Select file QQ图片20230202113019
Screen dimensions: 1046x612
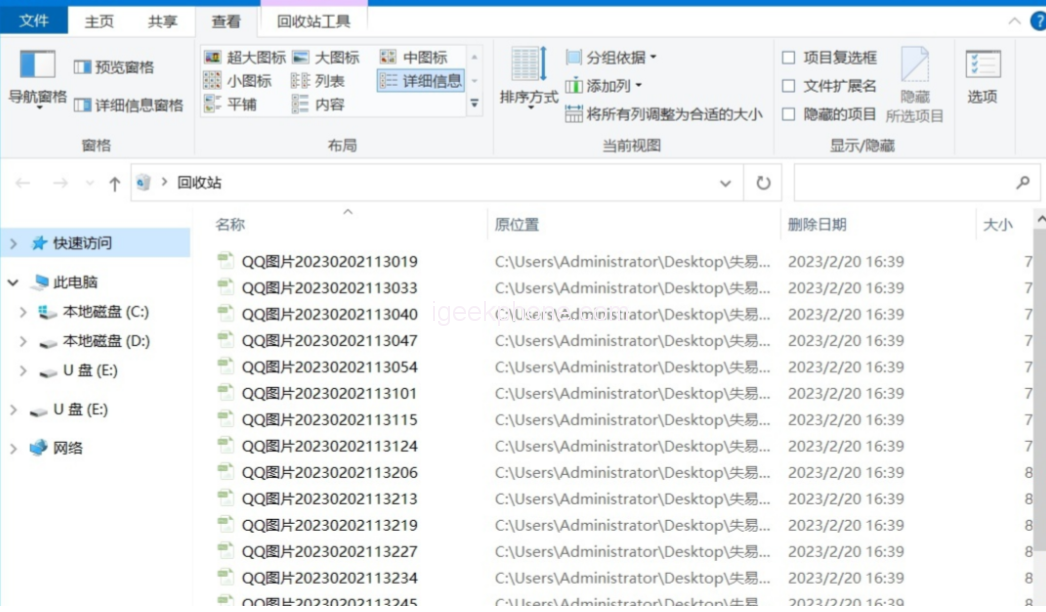click(x=329, y=262)
